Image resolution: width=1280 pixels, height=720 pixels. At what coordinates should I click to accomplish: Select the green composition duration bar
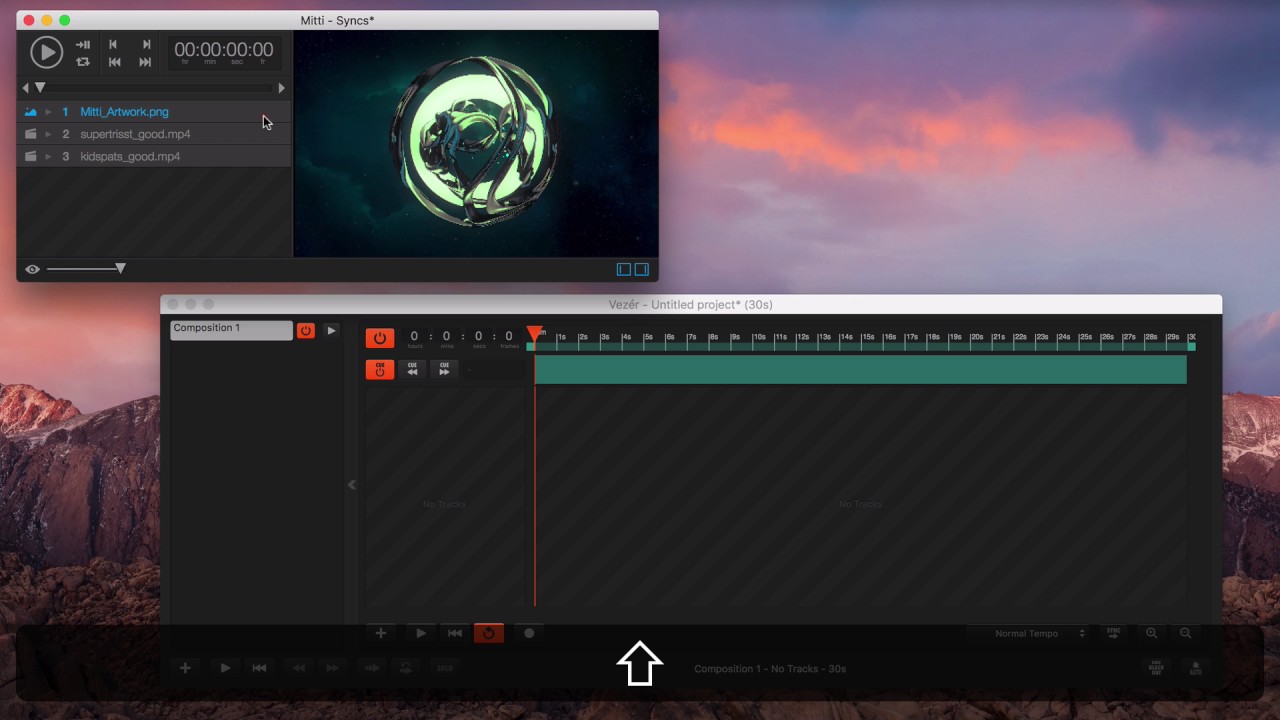(x=861, y=369)
